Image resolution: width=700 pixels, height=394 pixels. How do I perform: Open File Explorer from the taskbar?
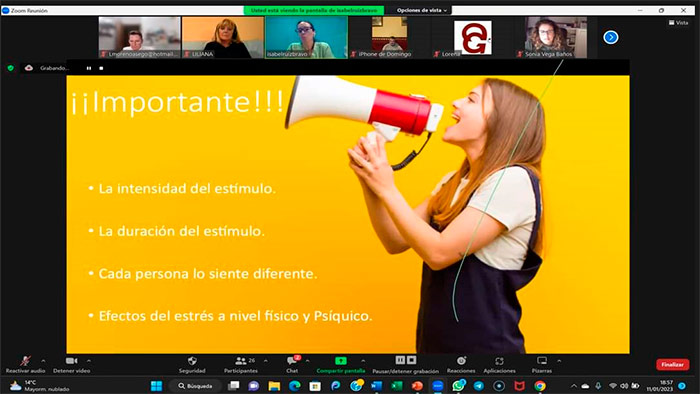274,386
